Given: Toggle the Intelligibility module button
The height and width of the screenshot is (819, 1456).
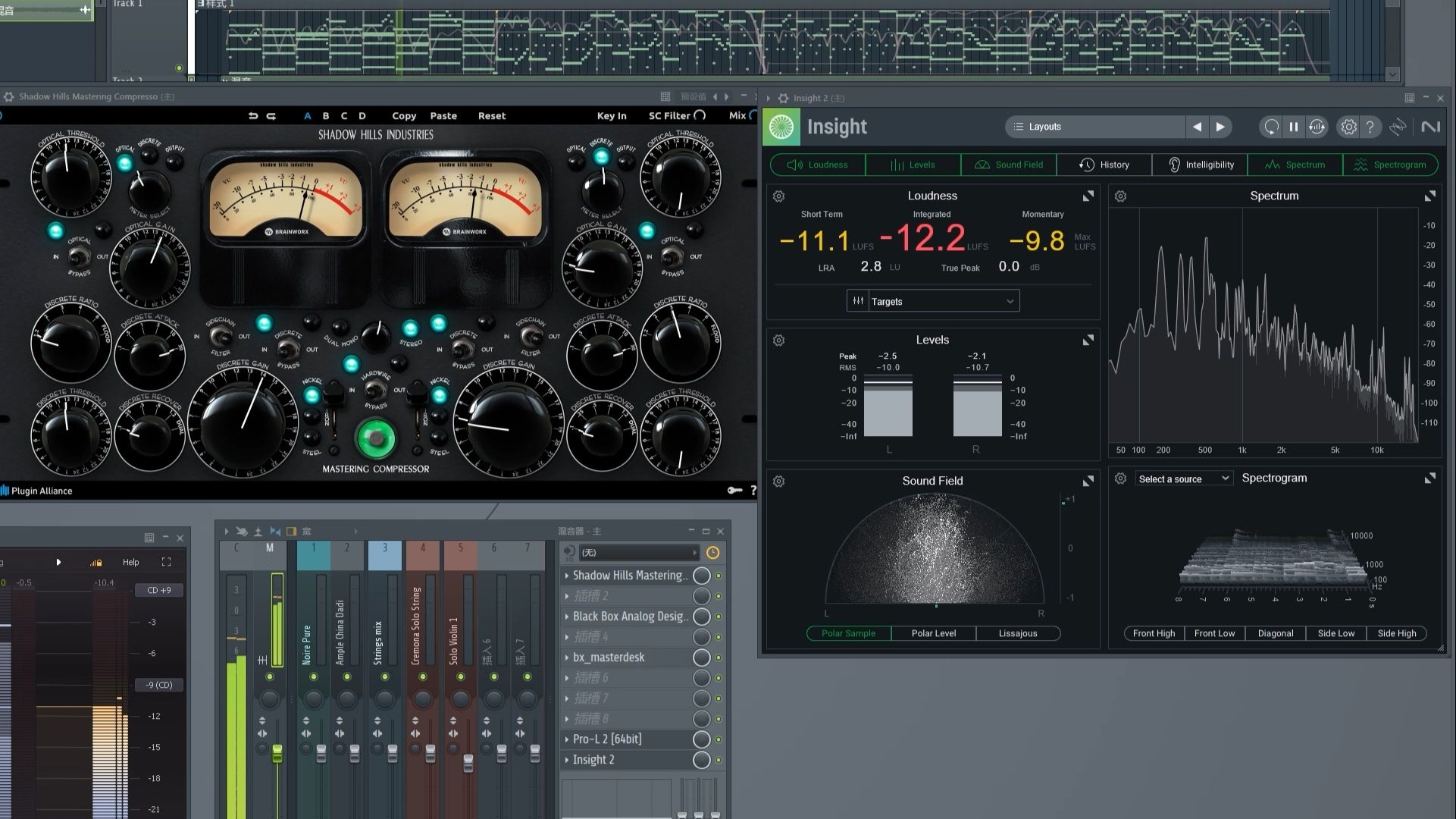Looking at the screenshot, I should point(1200,165).
